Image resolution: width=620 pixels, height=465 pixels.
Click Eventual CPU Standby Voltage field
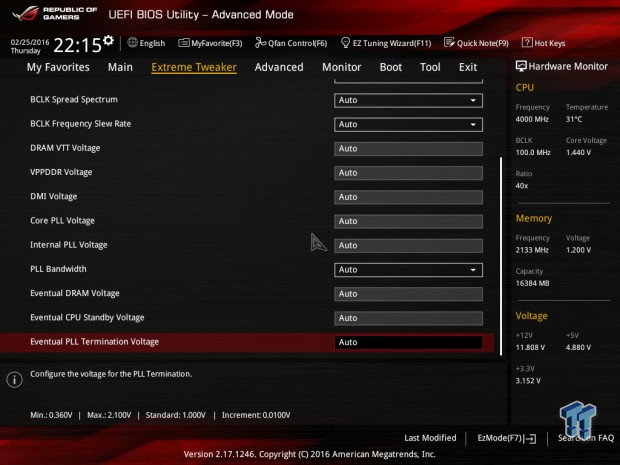[408, 318]
